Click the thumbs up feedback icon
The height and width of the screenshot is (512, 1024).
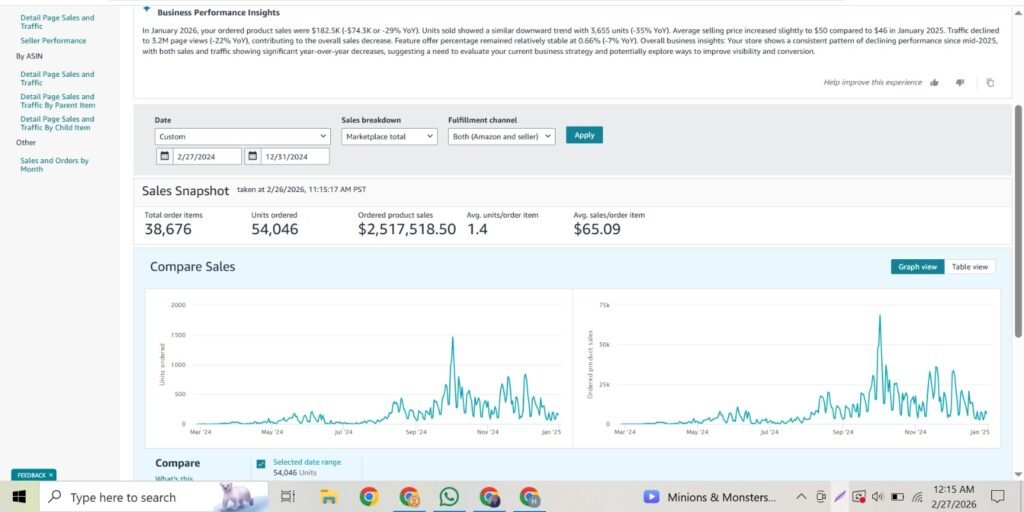click(934, 83)
